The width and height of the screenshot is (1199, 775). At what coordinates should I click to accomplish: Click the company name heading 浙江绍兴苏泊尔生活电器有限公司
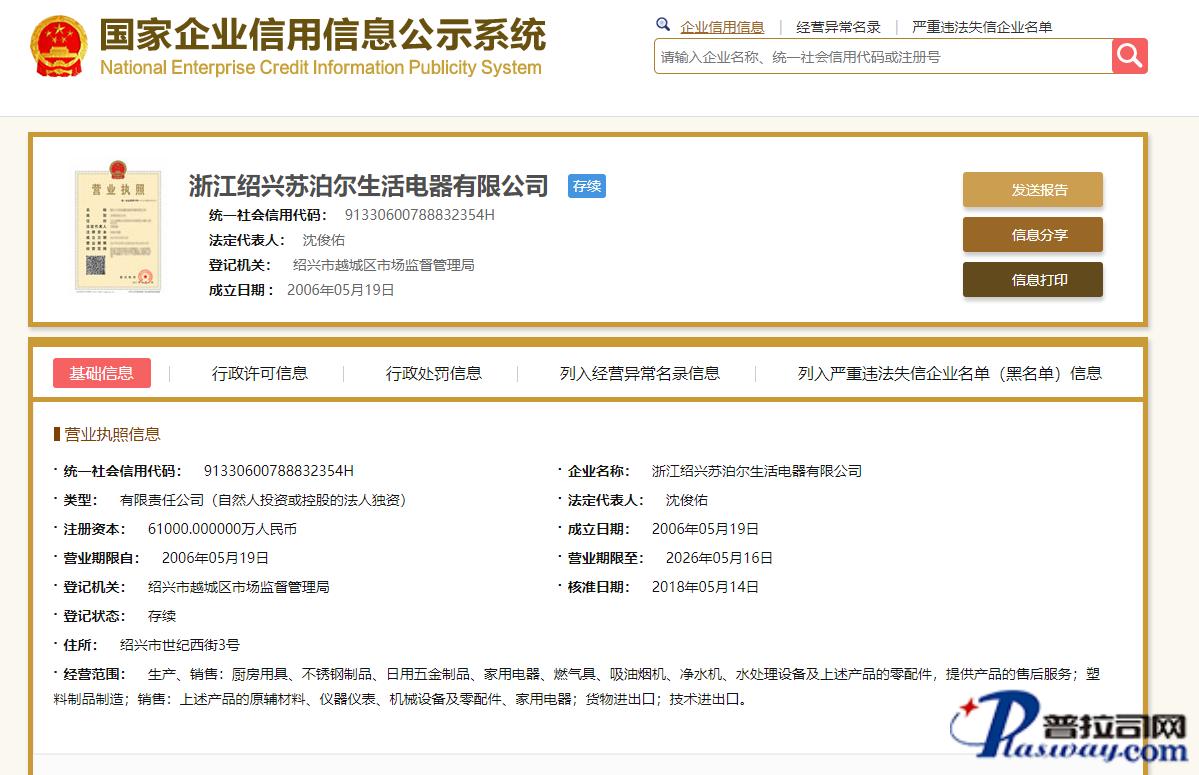(x=369, y=186)
